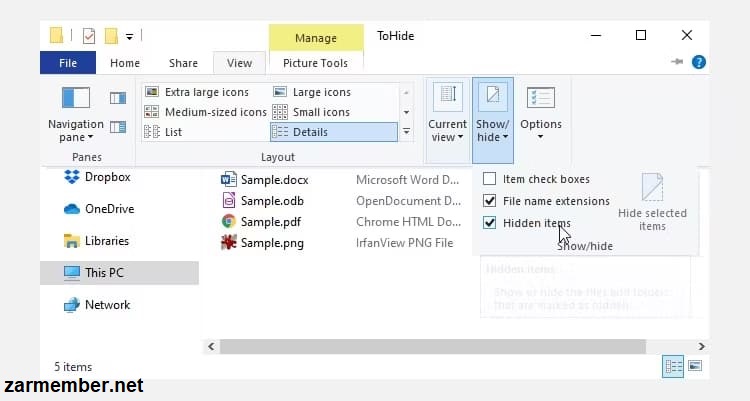Open Customize Quick Access Toolbar dropdown

(x=129, y=36)
